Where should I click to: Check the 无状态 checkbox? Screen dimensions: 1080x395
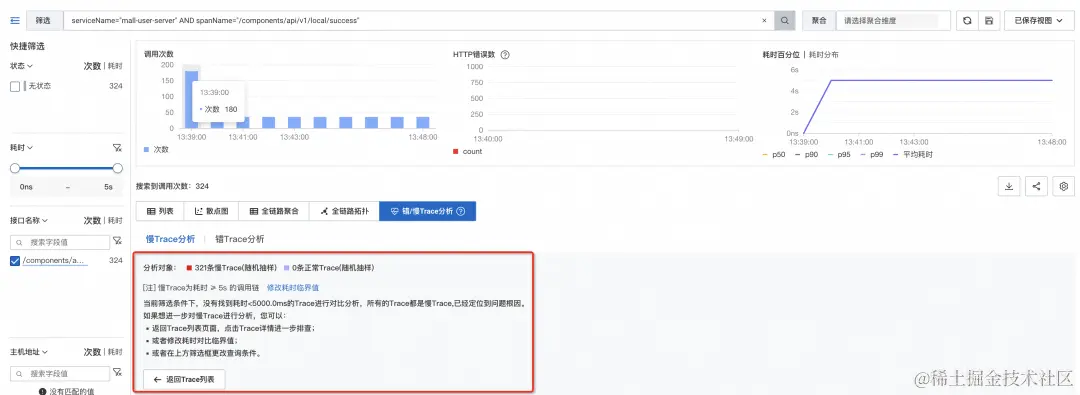pyautogui.click(x=14, y=86)
